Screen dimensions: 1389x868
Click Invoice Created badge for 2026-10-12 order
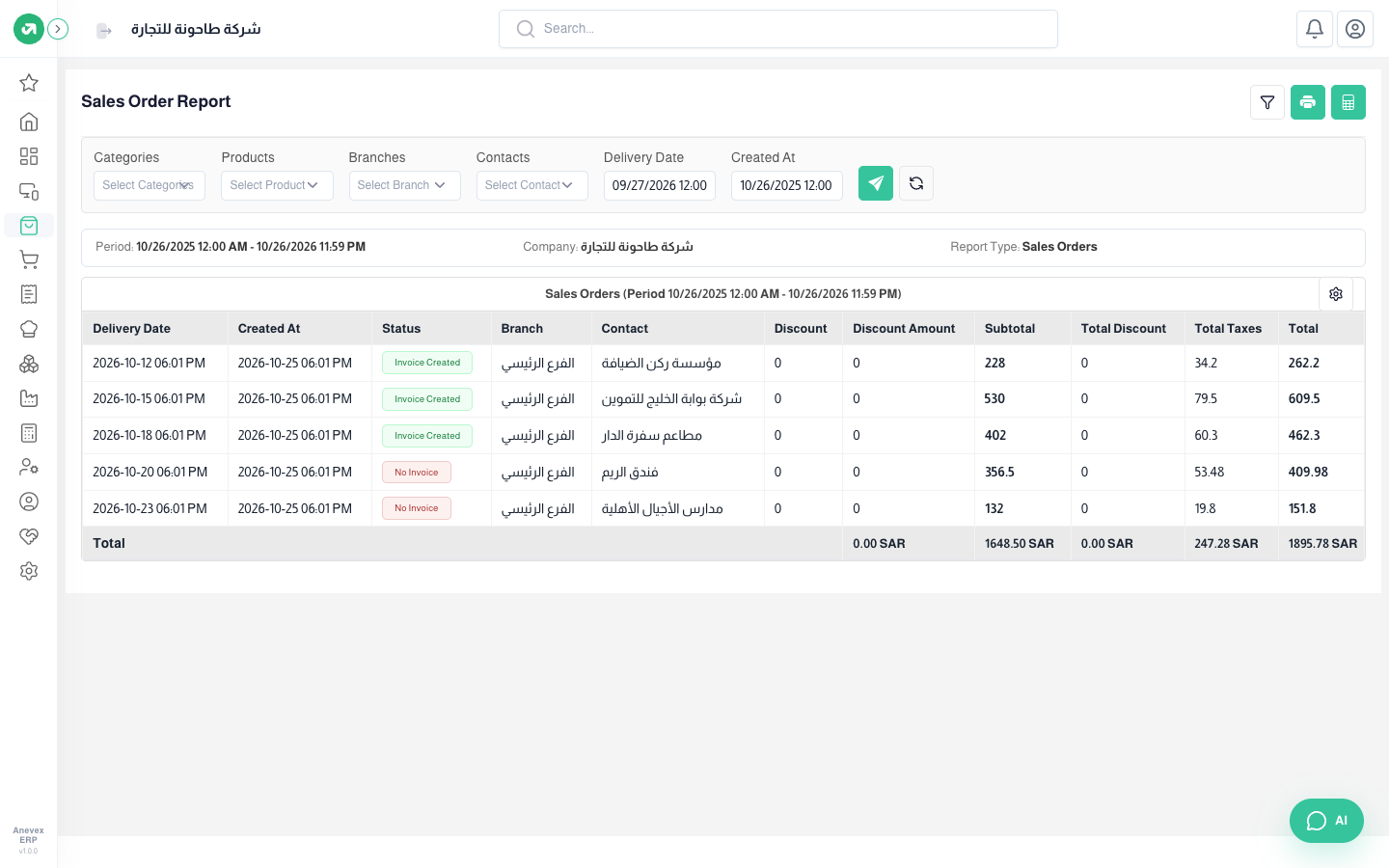tap(427, 363)
